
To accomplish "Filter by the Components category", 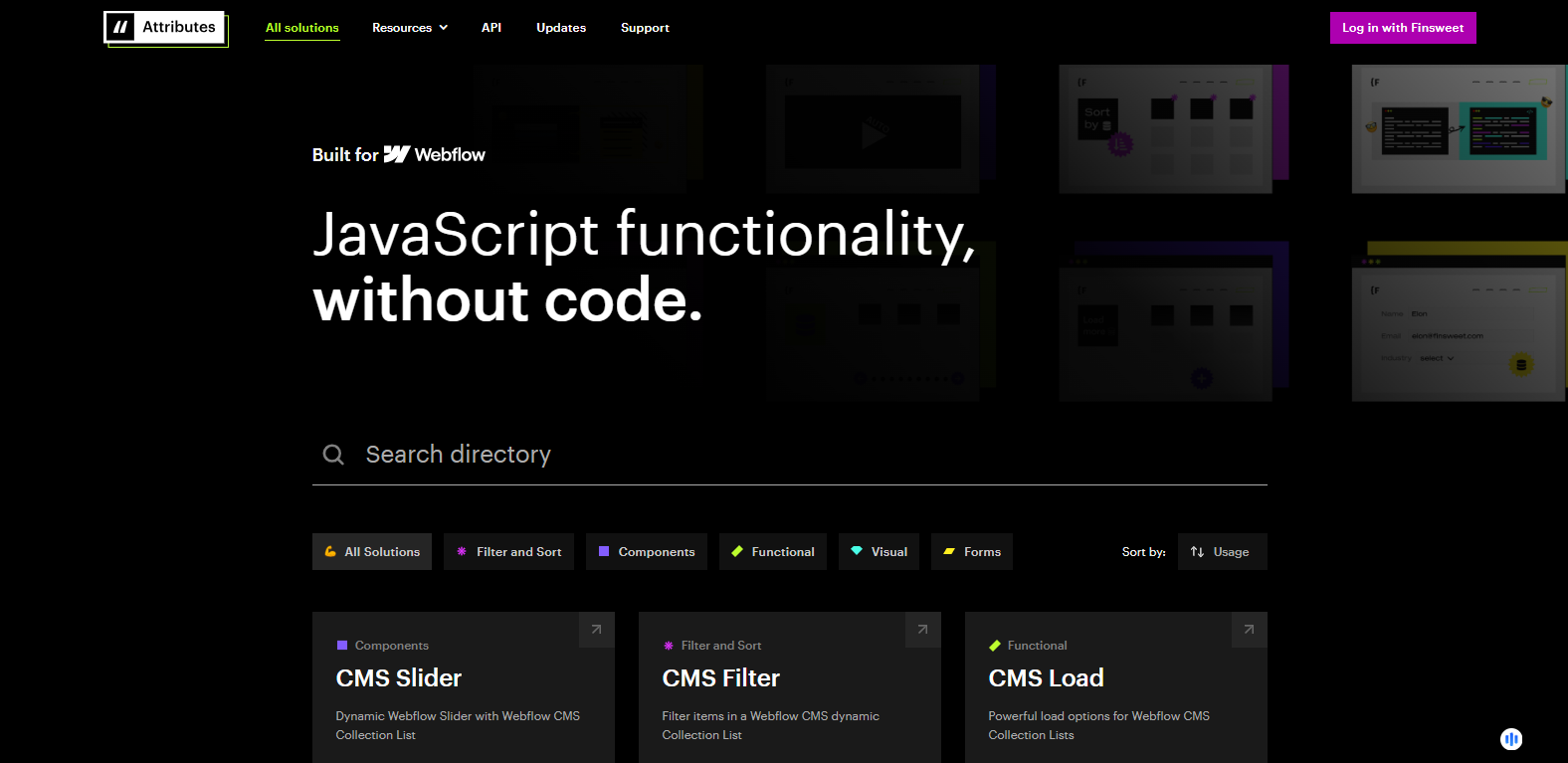I will tap(647, 552).
